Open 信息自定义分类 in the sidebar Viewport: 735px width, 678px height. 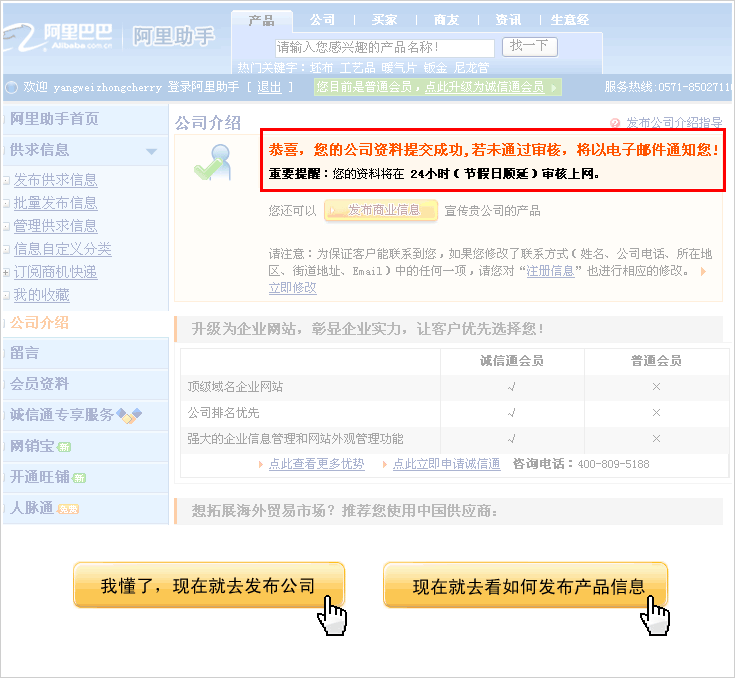62,249
